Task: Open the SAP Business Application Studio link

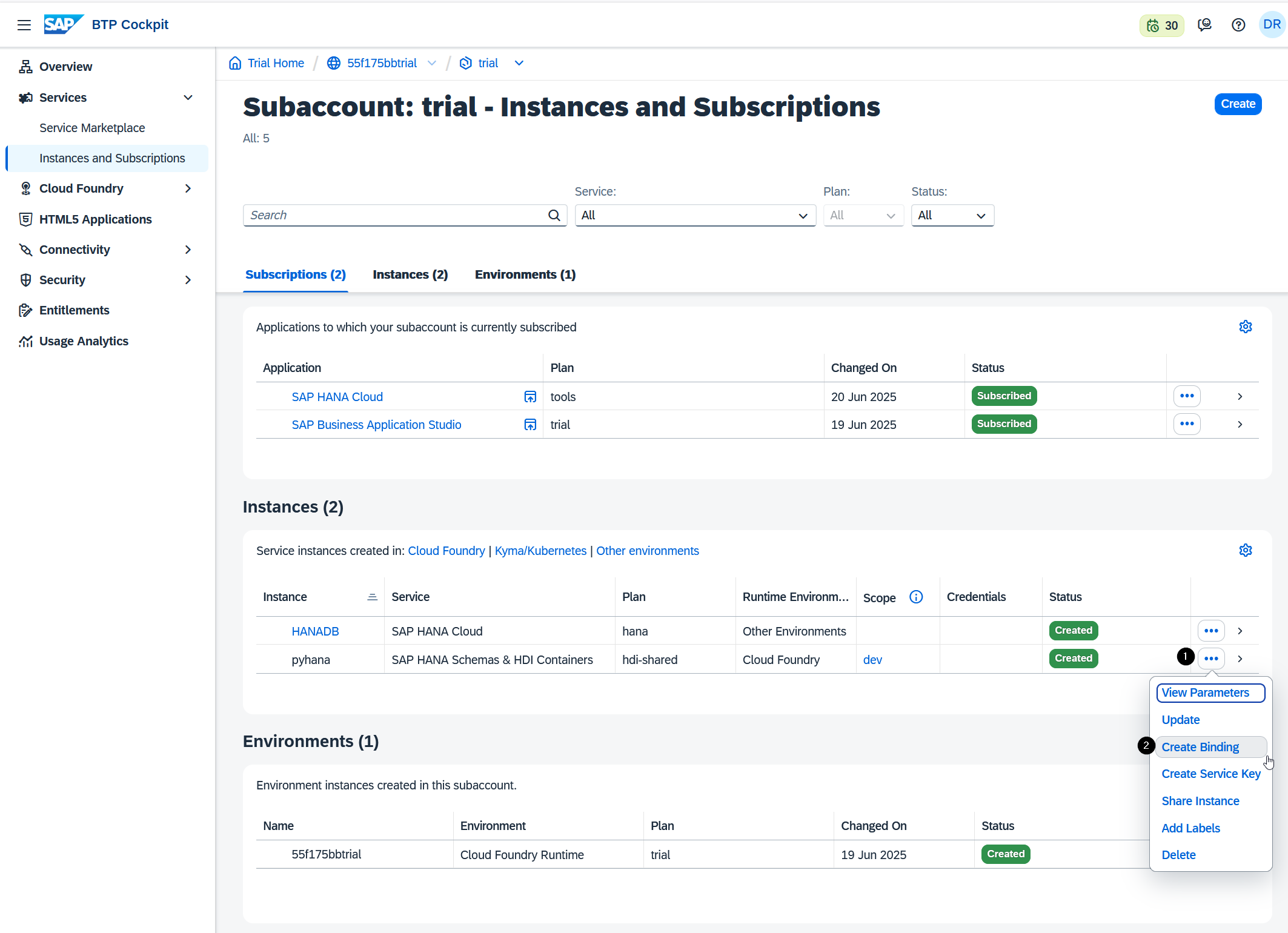Action: (x=376, y=425)
